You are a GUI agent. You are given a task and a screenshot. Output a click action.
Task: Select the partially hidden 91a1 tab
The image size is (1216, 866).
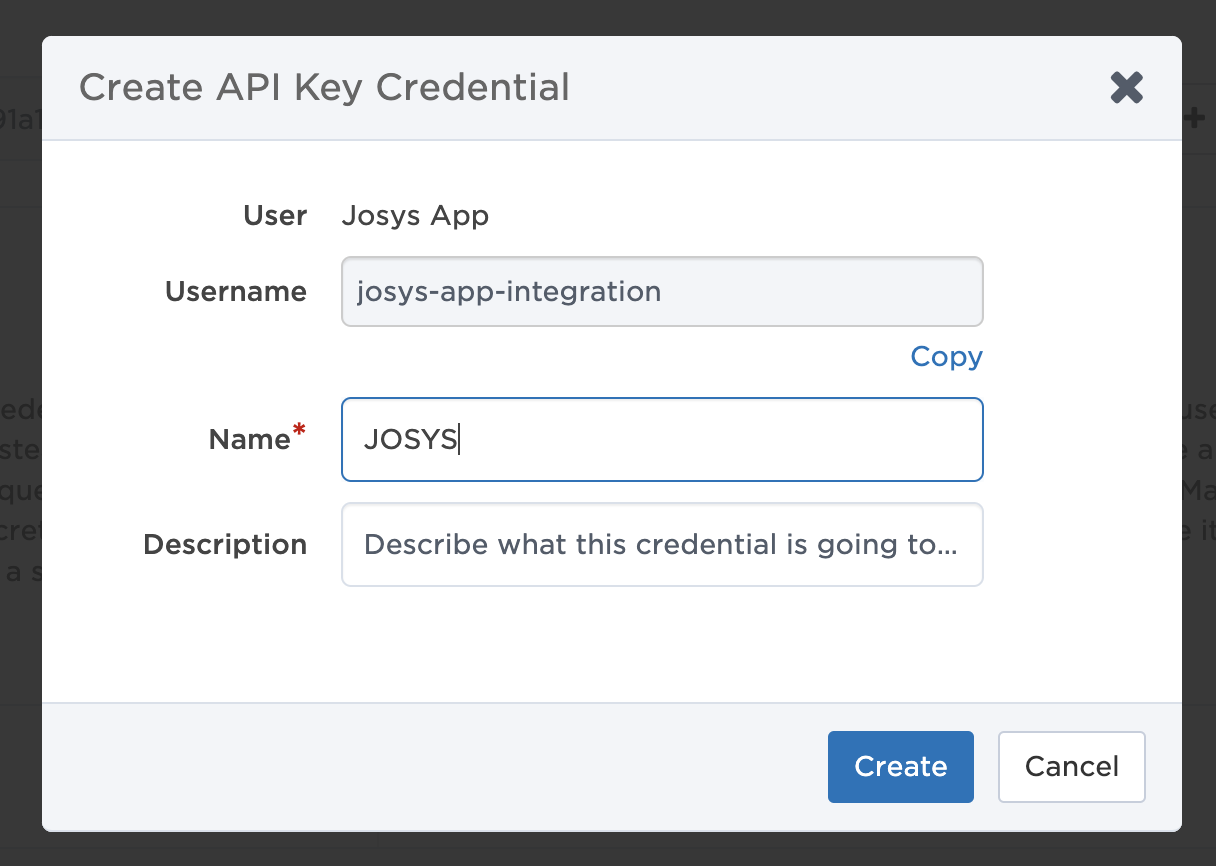(20, 117)
